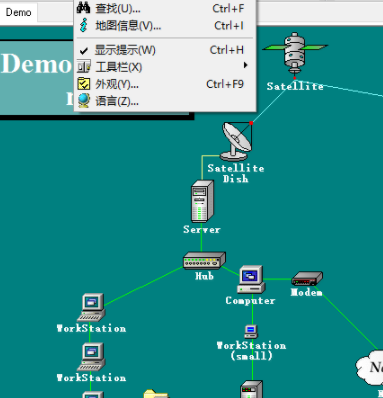Open 语言(Z)... language settings
The image size is (383, 398).
tap(165, 101)
